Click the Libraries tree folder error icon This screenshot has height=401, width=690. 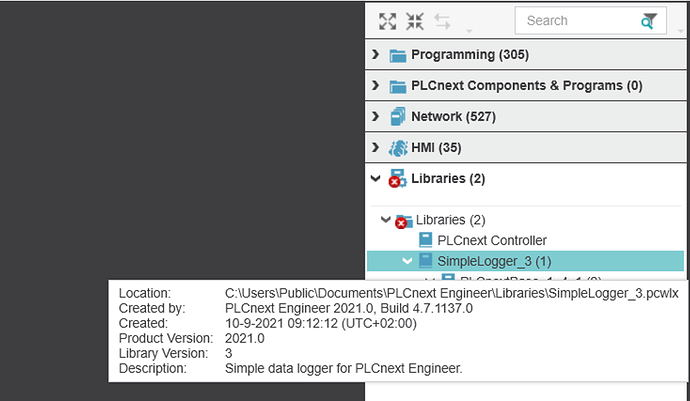[x=403, y=221]
